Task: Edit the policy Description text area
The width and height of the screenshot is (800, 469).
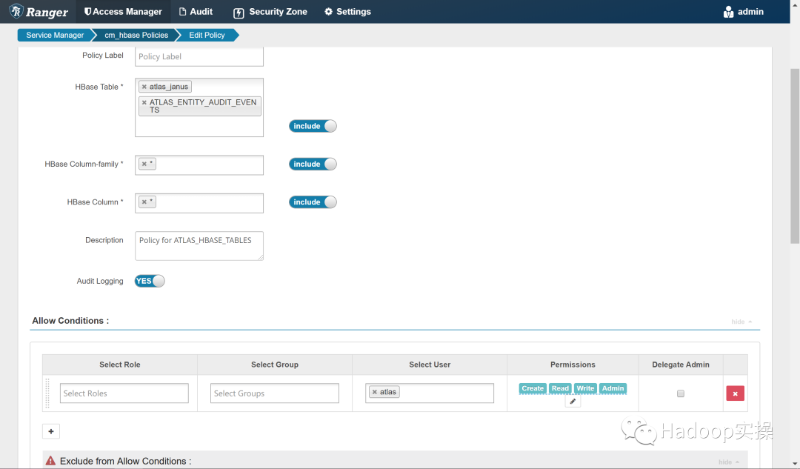Action: [x=199, y=245]
